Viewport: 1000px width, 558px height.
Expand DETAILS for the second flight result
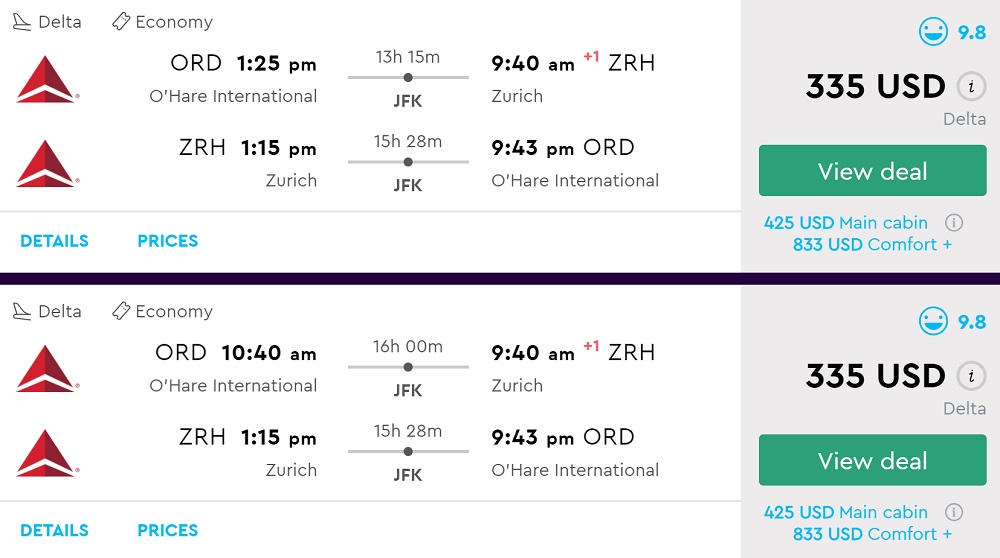[x=54, y=530]
